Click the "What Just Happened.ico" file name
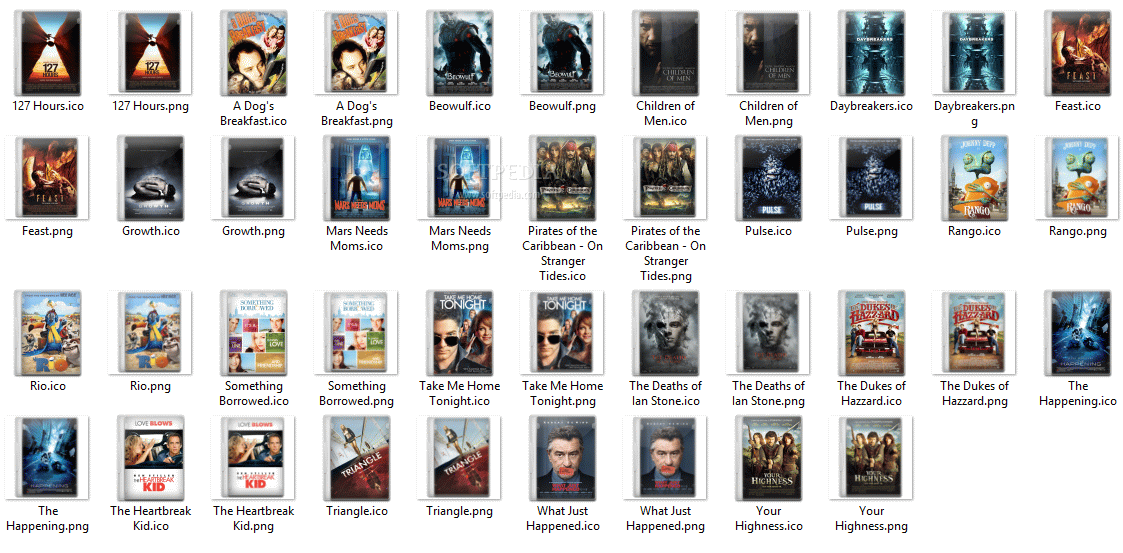 click(x=563, y=519)
